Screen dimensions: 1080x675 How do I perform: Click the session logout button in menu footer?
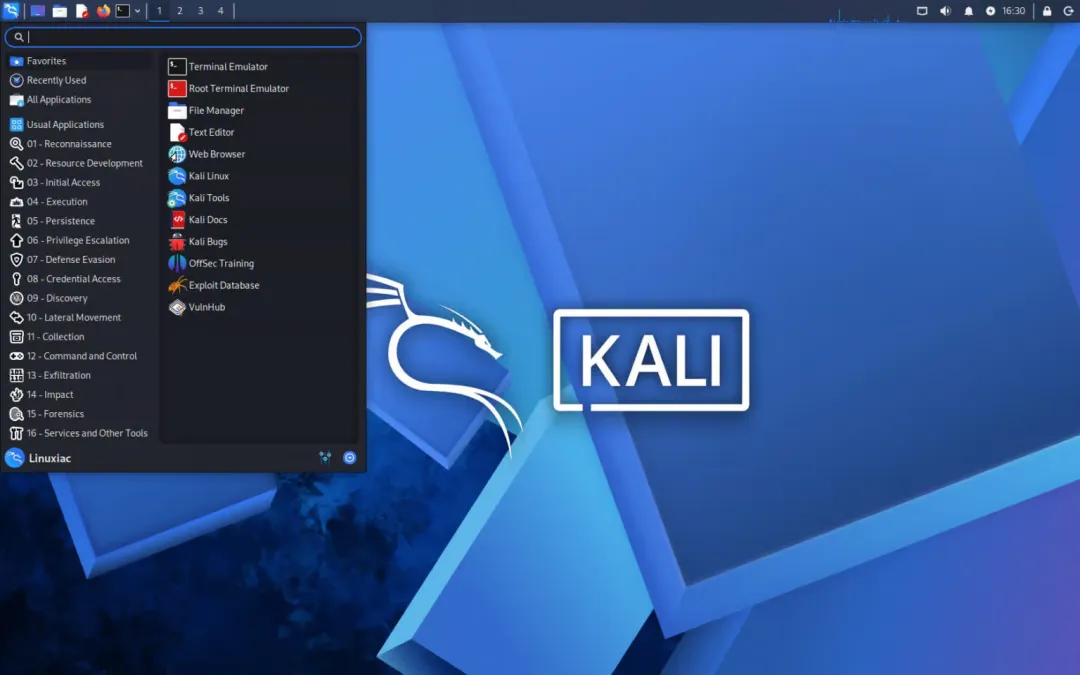350,457
